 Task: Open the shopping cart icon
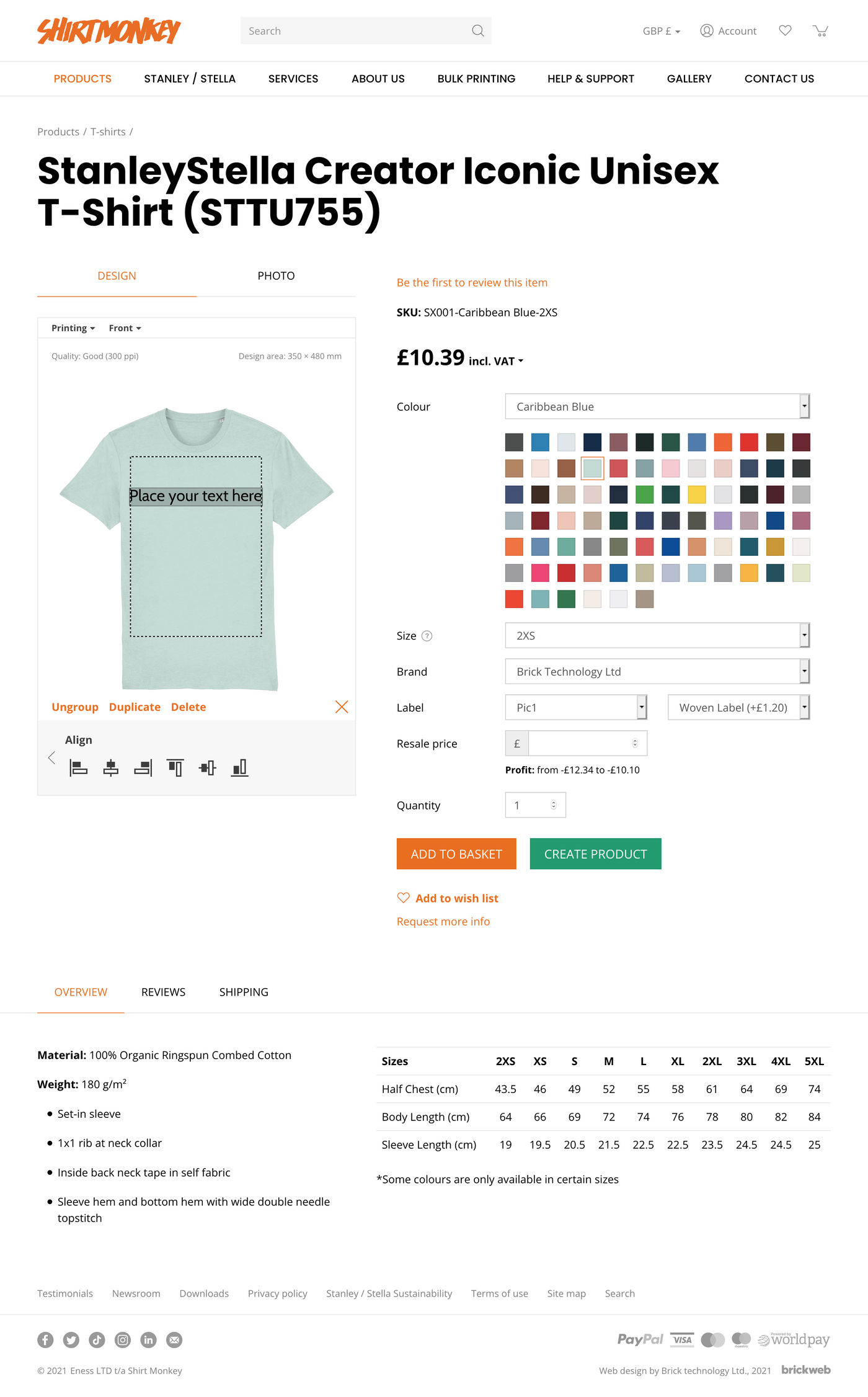point(820,31)
